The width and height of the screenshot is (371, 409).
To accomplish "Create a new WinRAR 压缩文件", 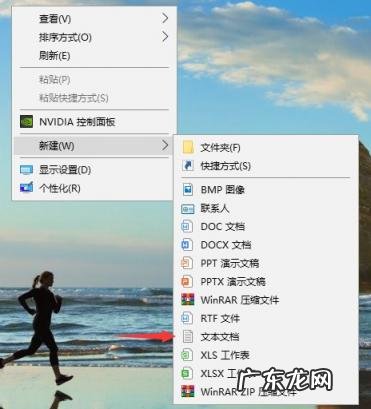I will (x=266, y=300).
